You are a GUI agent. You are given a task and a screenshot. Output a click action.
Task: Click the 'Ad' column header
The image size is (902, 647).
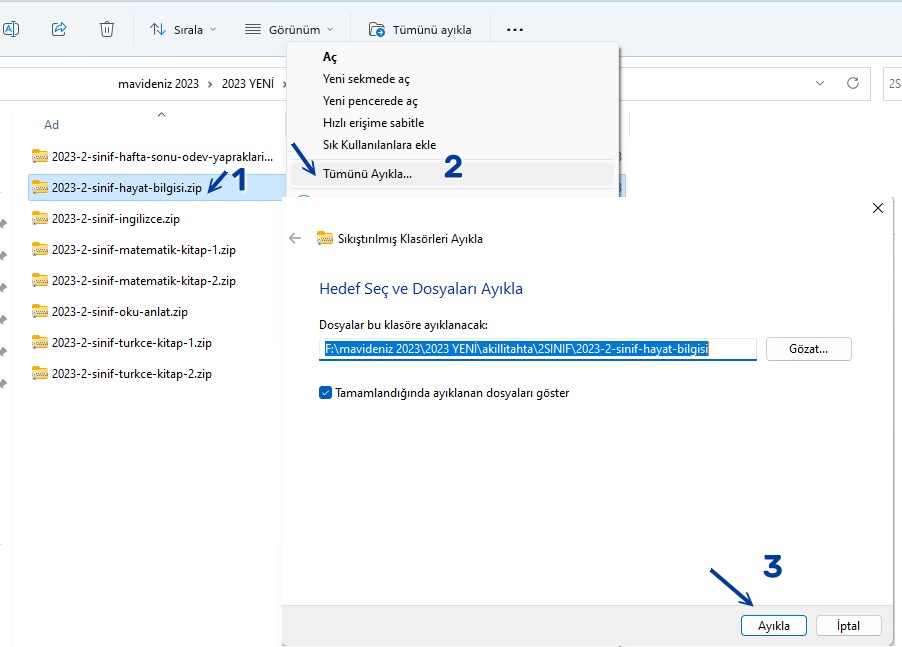click(x=52, y=125)
